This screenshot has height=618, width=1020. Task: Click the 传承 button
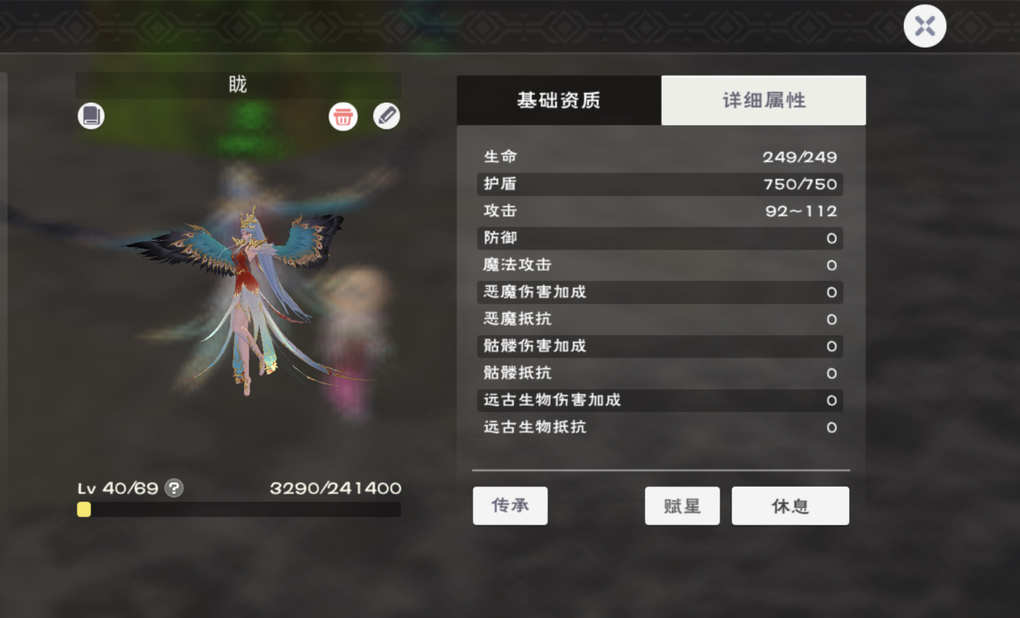[510, 505]
